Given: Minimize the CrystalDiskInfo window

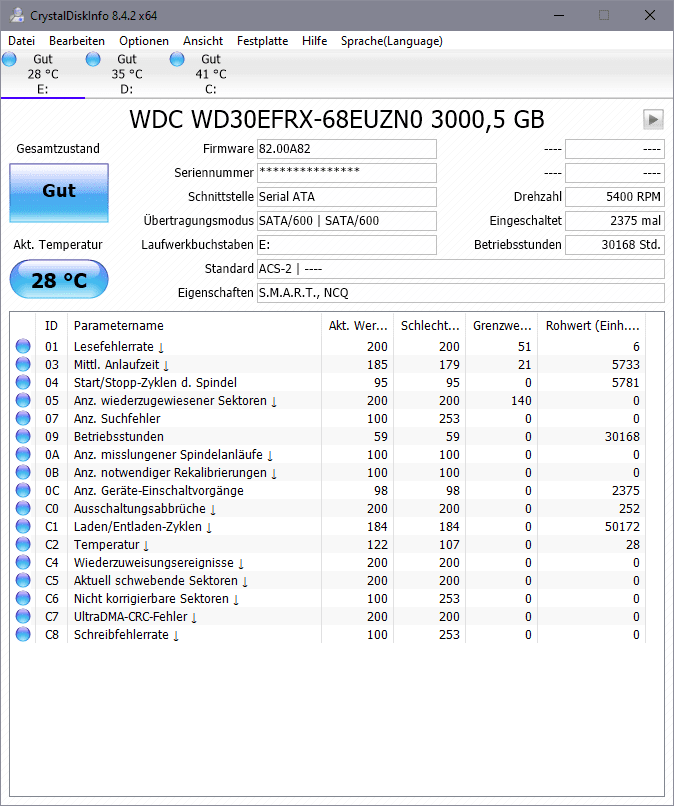Looking at the screenshot, I should click(559, 15).
